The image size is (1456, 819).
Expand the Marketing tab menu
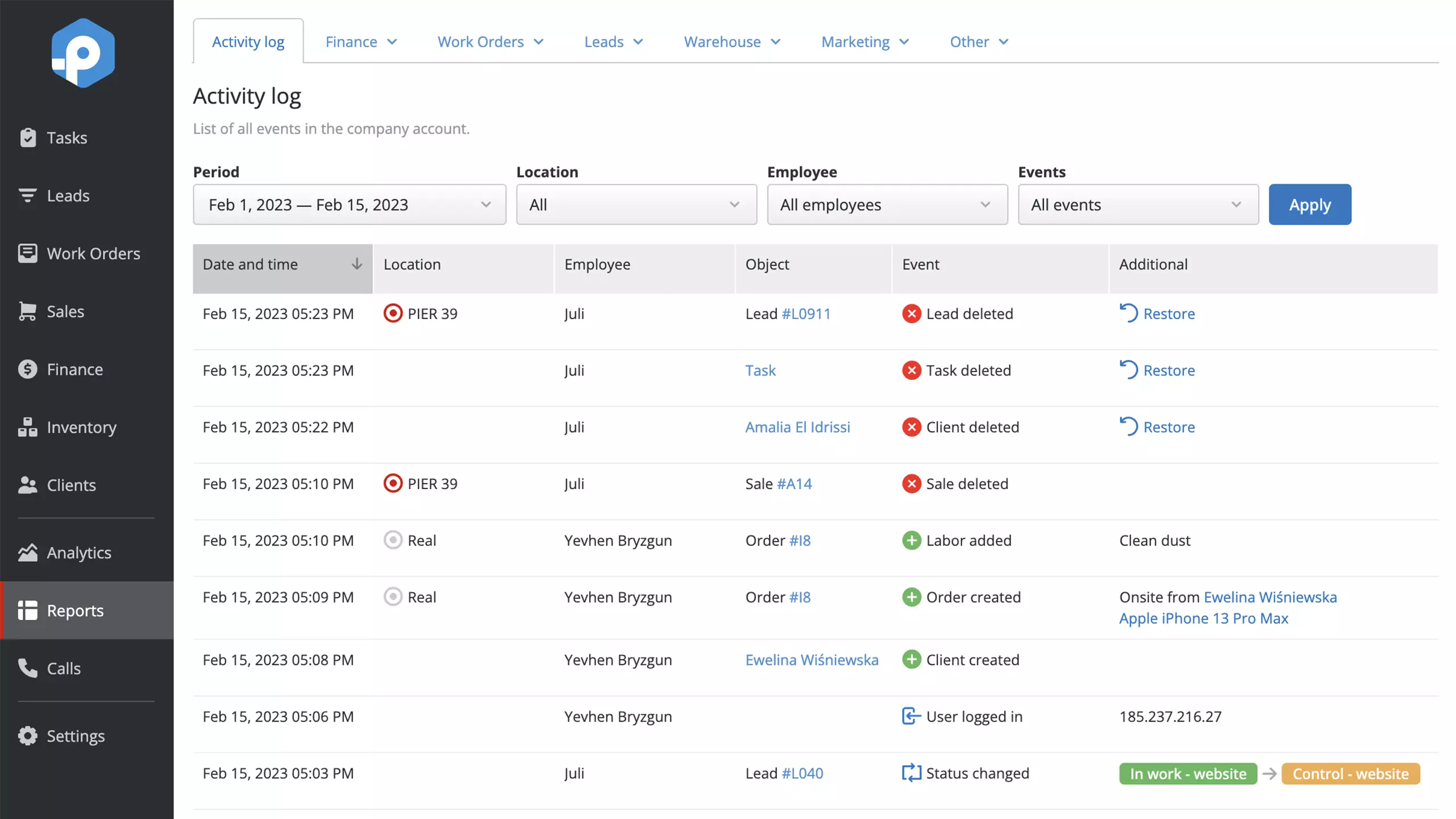(x=865, y=42)
